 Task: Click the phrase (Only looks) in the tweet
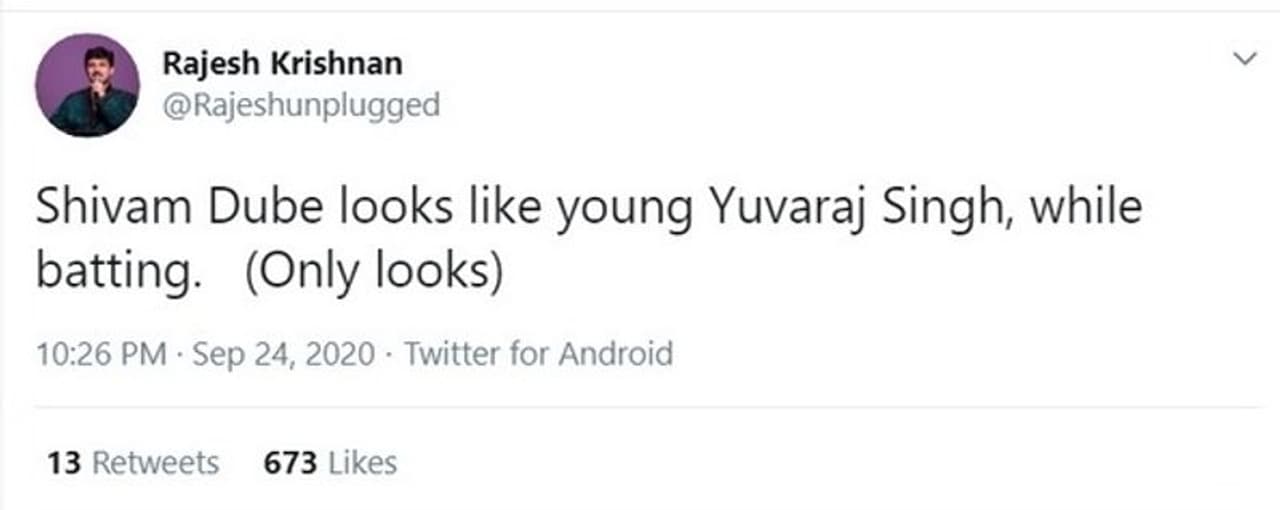tap(372, 273)
